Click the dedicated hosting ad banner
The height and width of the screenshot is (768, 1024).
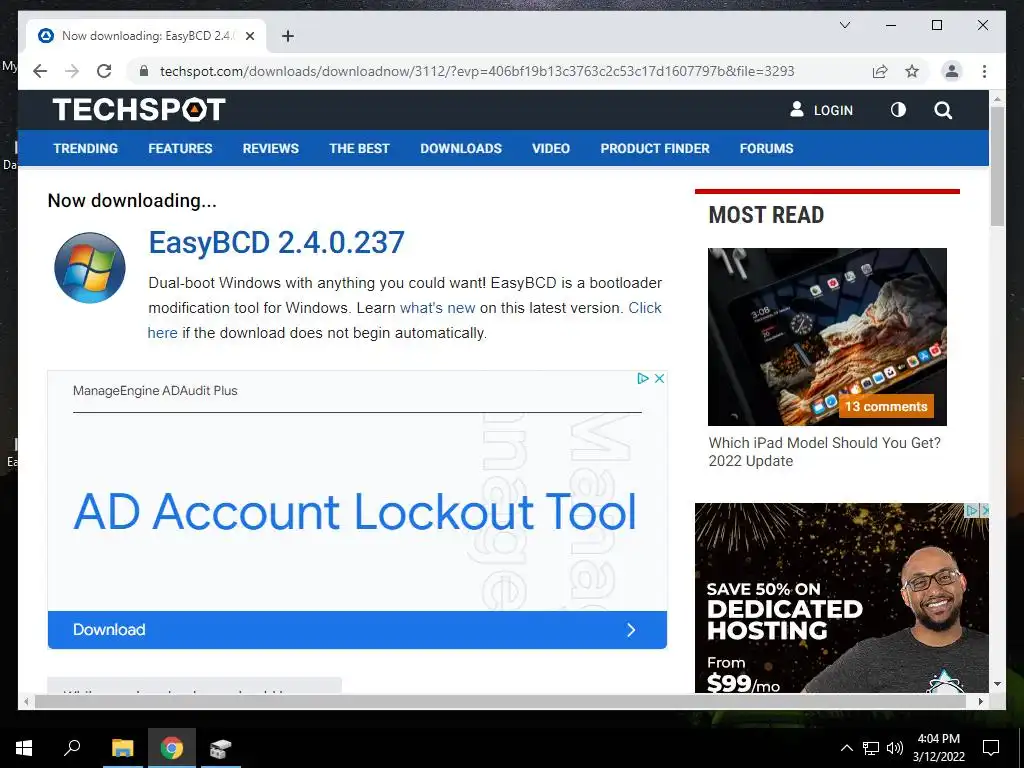pyautogui.click(x=841, y=598)
